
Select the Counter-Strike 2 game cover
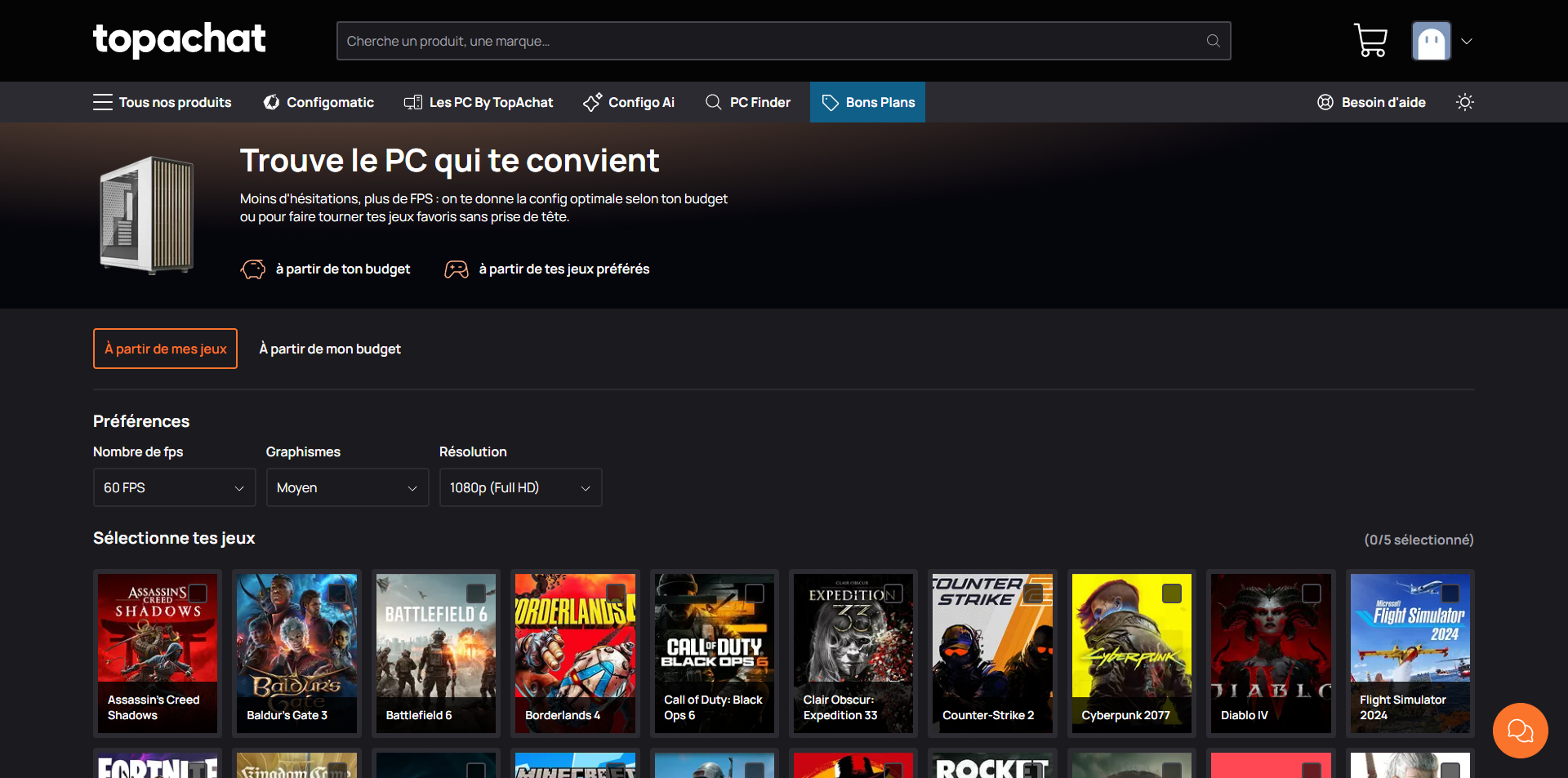(x=992, y=652)
